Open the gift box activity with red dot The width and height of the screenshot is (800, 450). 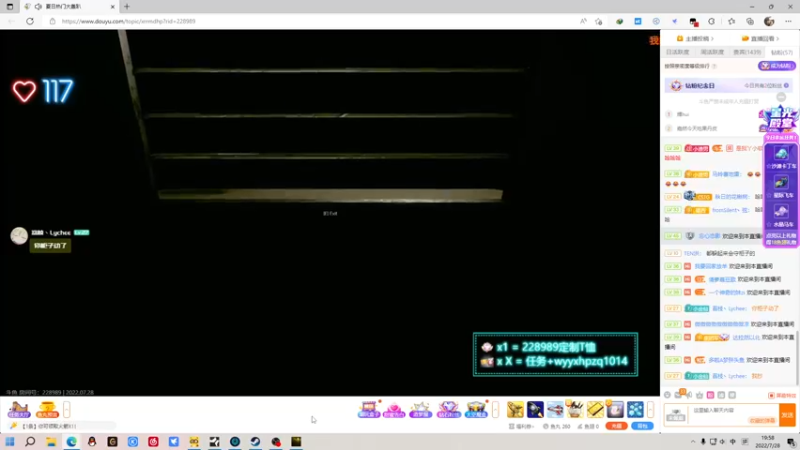click(368, 409)
